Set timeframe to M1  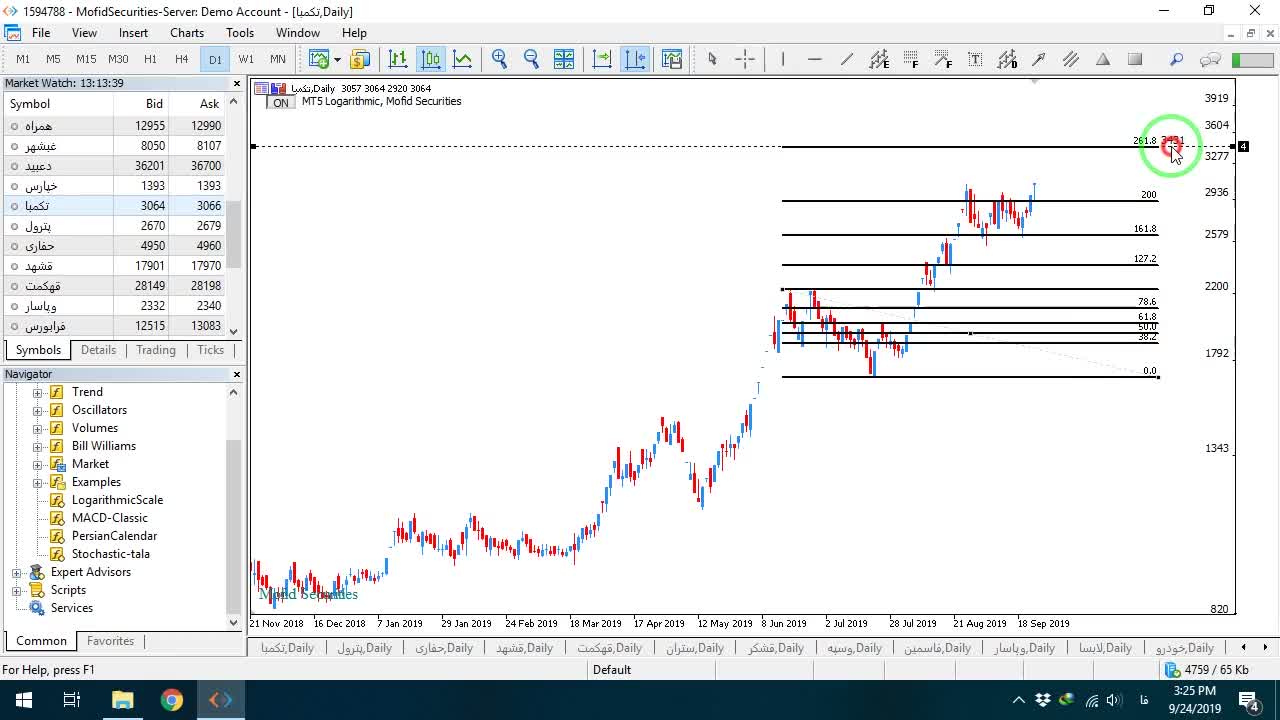pos(23,59)
